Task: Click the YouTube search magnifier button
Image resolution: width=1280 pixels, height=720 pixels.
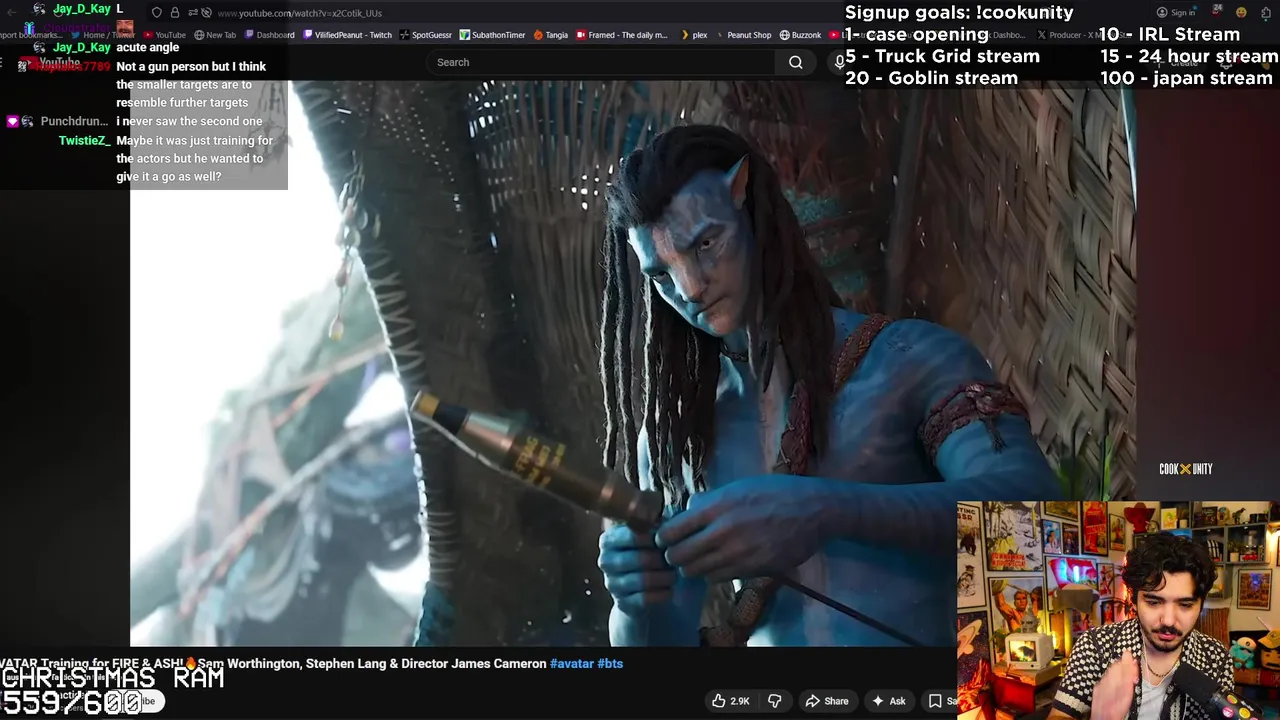Action: (x=795, y=62)
